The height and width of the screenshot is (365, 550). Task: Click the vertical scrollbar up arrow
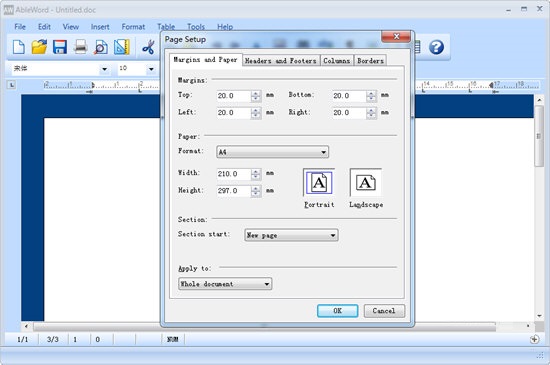[x=539, y=100]
